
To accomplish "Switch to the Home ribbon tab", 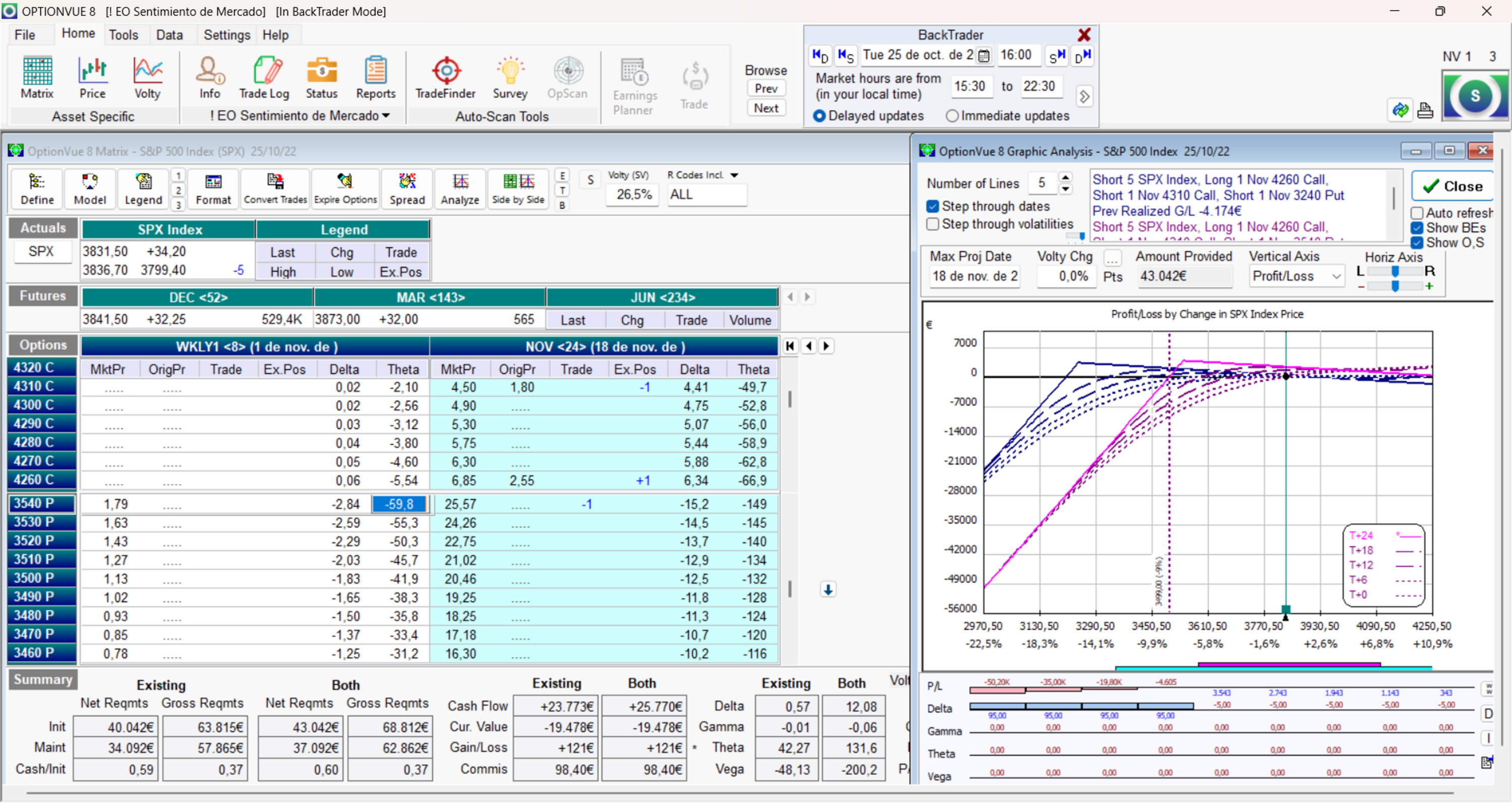I will pyautogui.click(x=78, y=33).
